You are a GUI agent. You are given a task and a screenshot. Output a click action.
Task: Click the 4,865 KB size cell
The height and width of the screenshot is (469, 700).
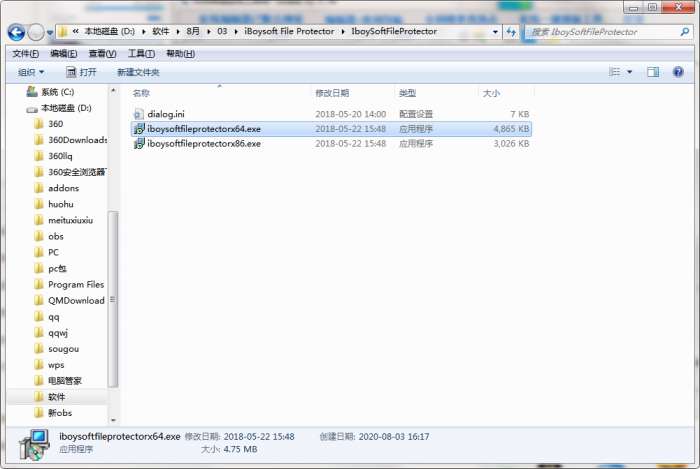[511, 129]
